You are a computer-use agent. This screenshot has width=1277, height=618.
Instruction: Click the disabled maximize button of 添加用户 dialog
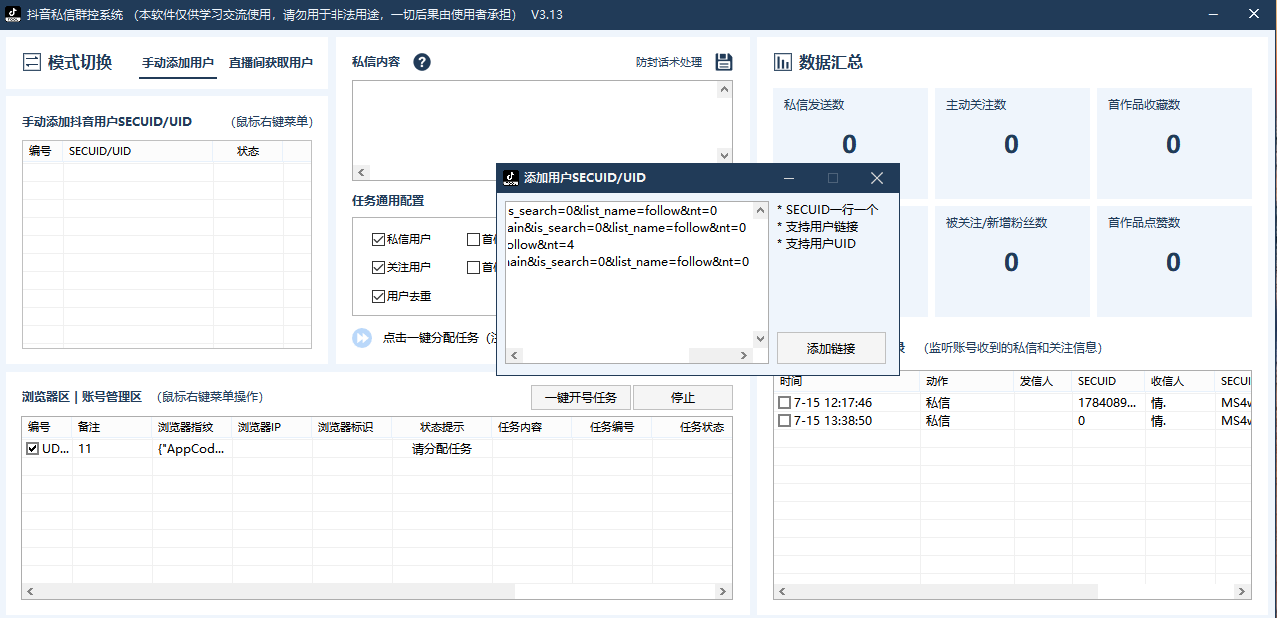coord(833,178)
